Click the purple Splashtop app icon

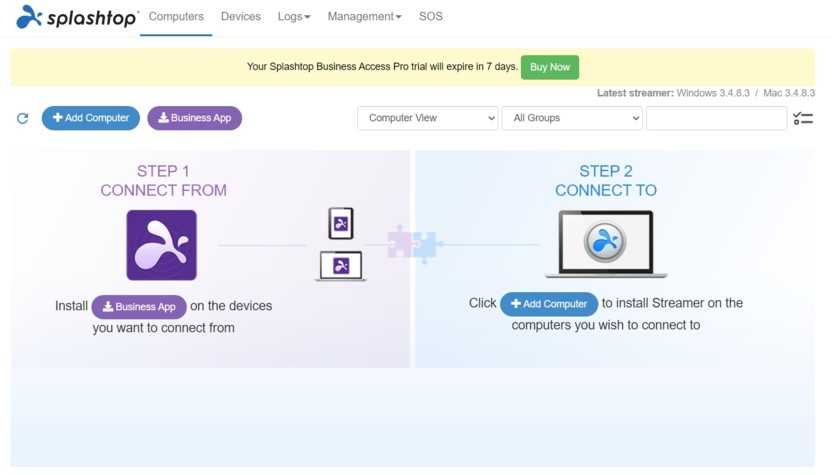[x=161, y=245]
